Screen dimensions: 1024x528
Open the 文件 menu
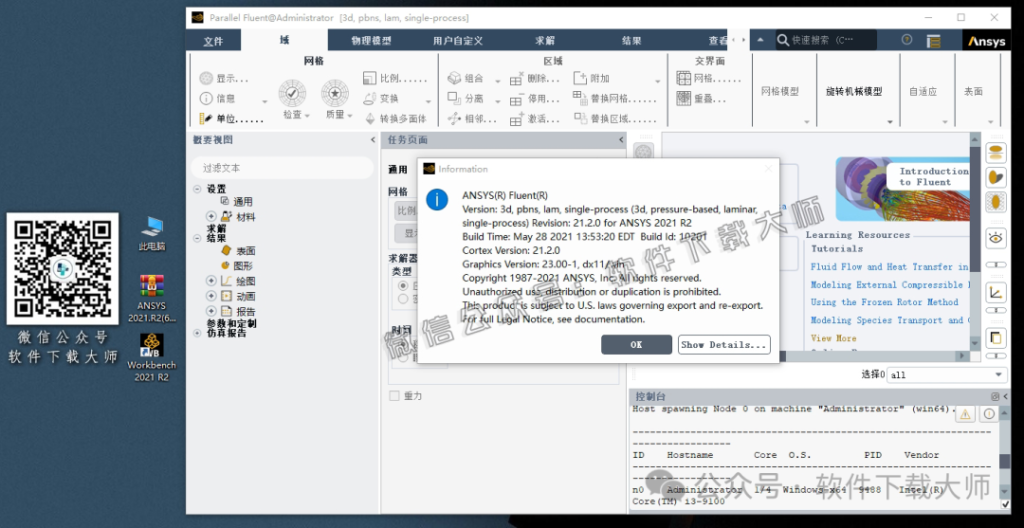coord(213,41)
